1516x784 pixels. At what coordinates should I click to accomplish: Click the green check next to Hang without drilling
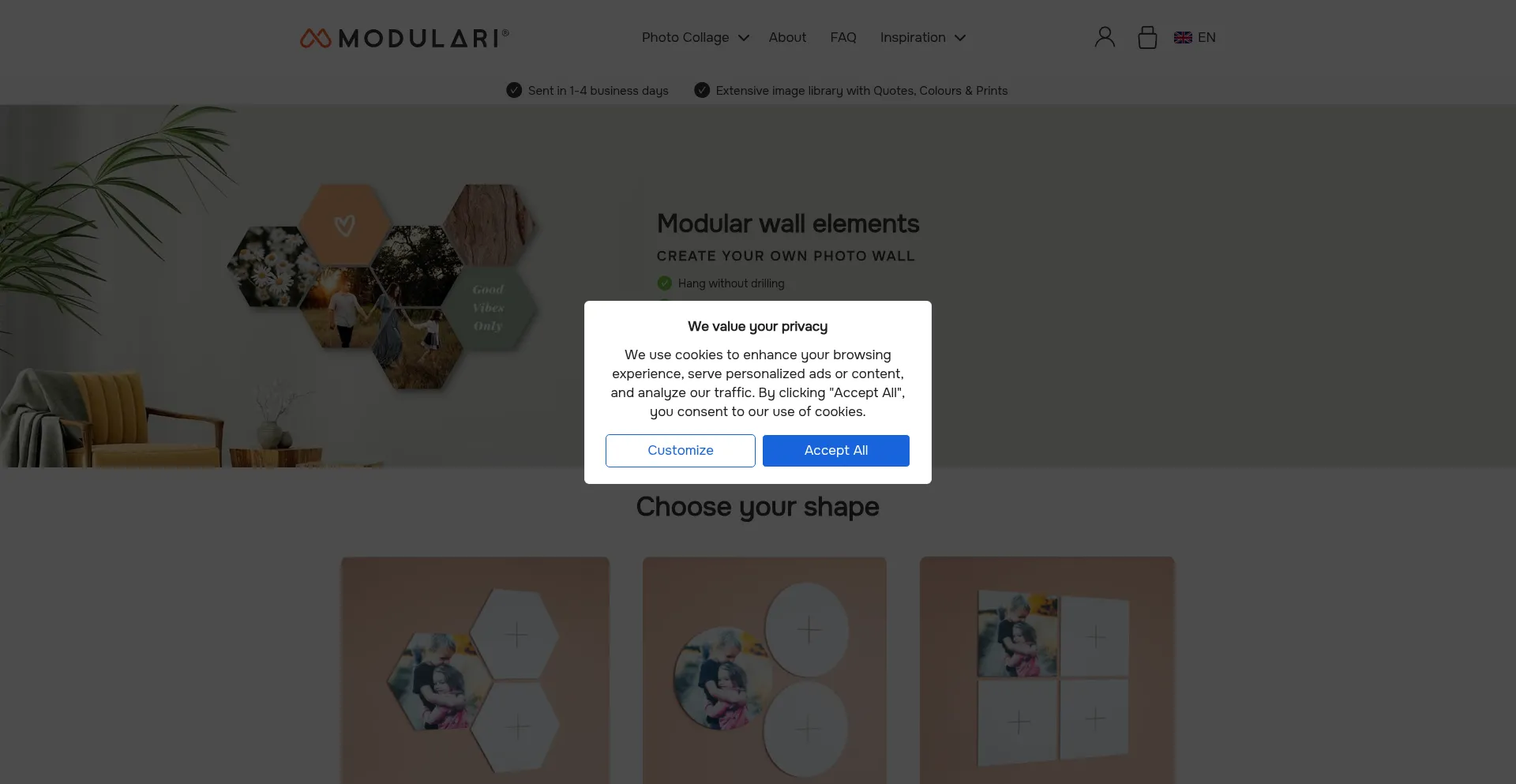[665, 283]
